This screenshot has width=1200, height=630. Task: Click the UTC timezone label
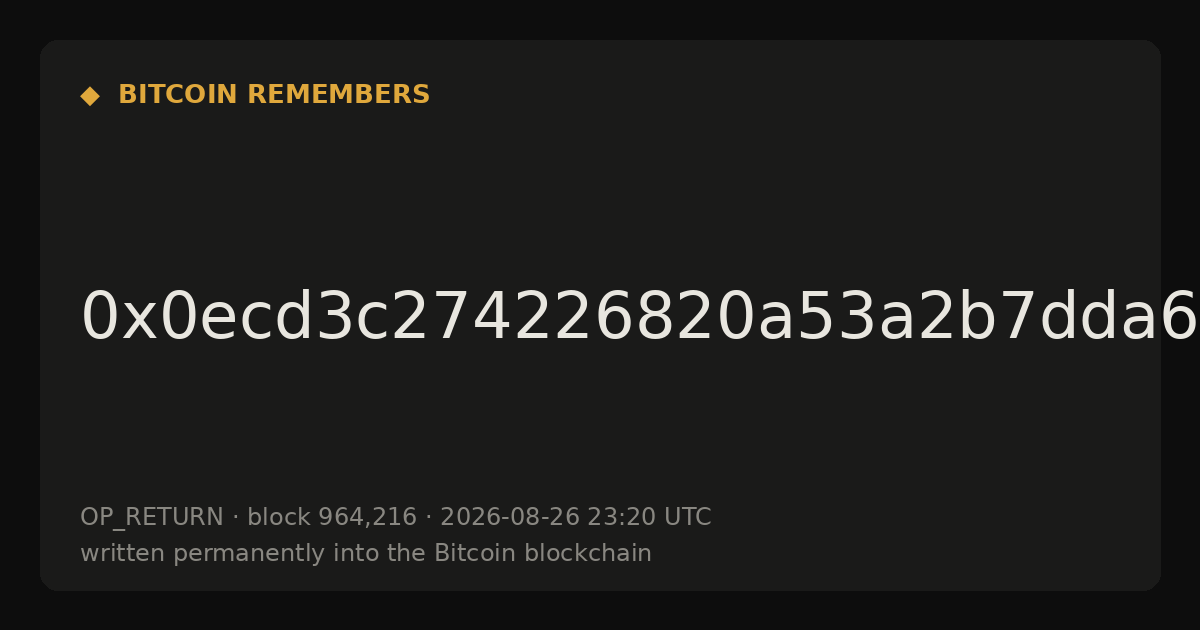pos(687,517)
